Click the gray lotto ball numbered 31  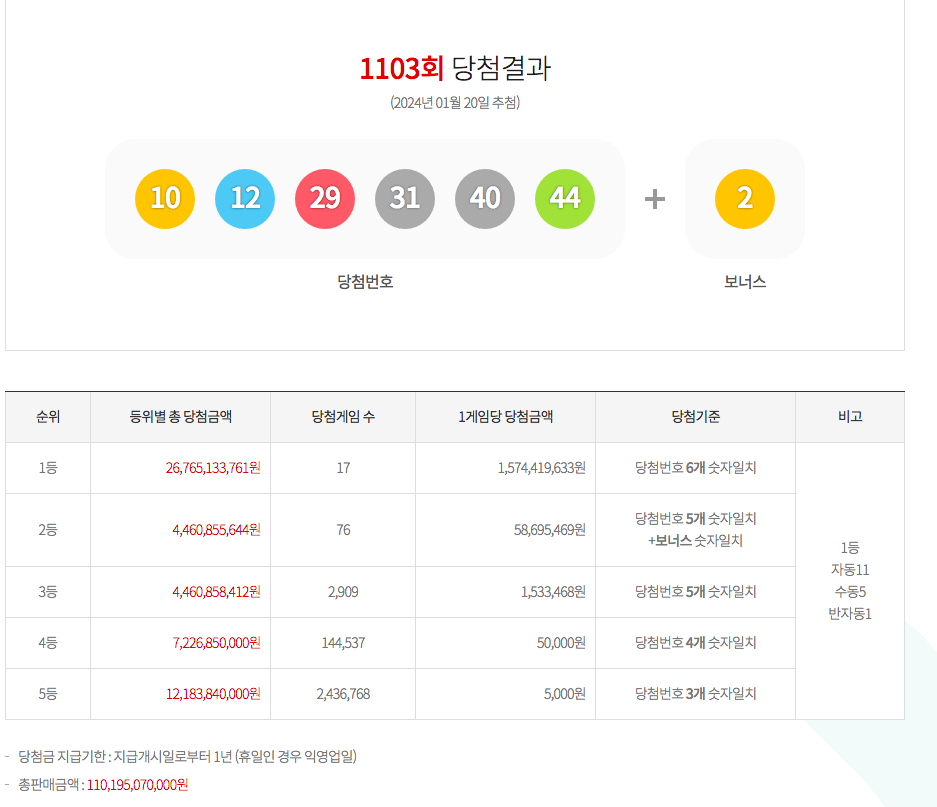[x=405, y=198]
